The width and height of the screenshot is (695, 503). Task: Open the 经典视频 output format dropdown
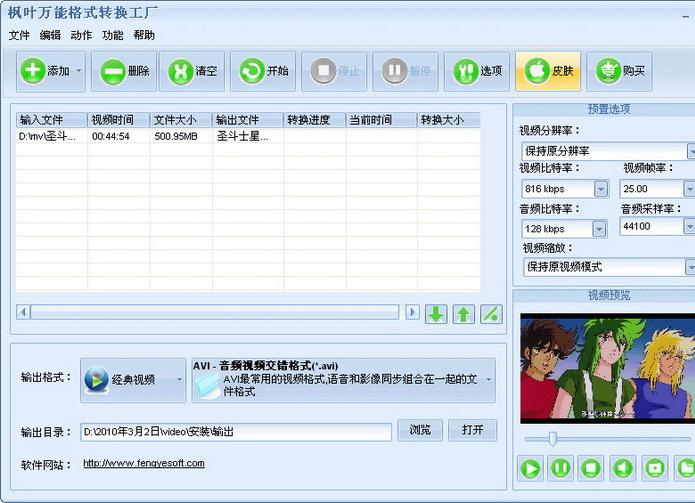(x=178, y=380)
